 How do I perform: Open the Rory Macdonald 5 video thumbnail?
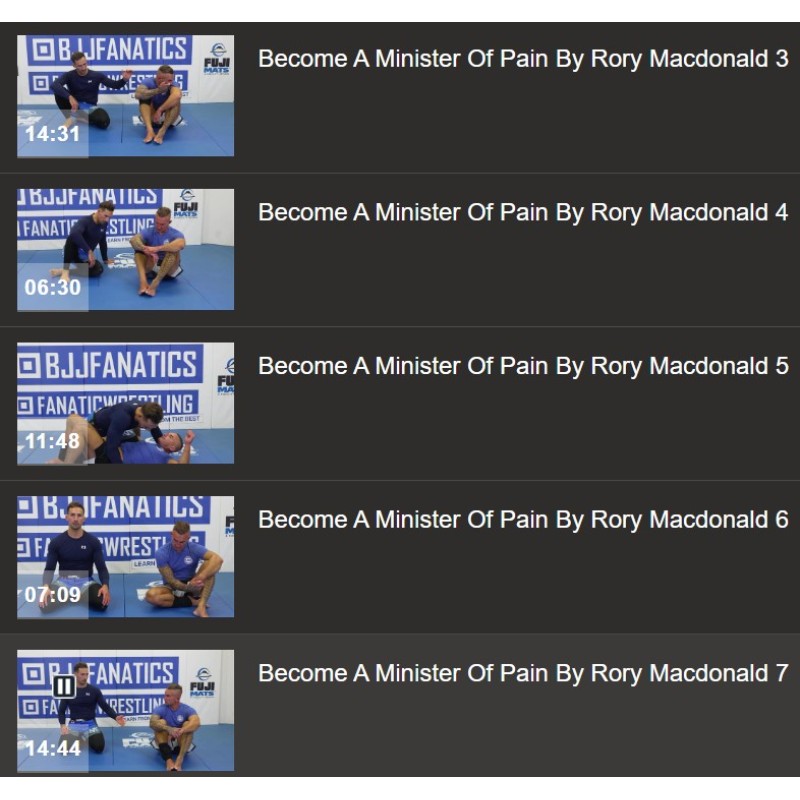tap(126, 403)
